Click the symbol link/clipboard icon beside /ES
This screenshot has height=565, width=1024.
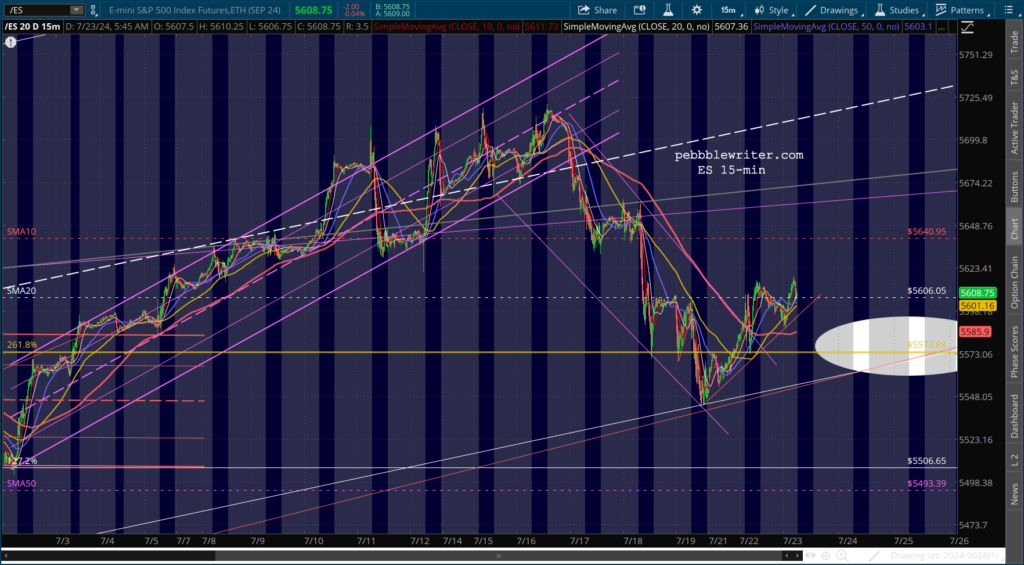[93, 10]
